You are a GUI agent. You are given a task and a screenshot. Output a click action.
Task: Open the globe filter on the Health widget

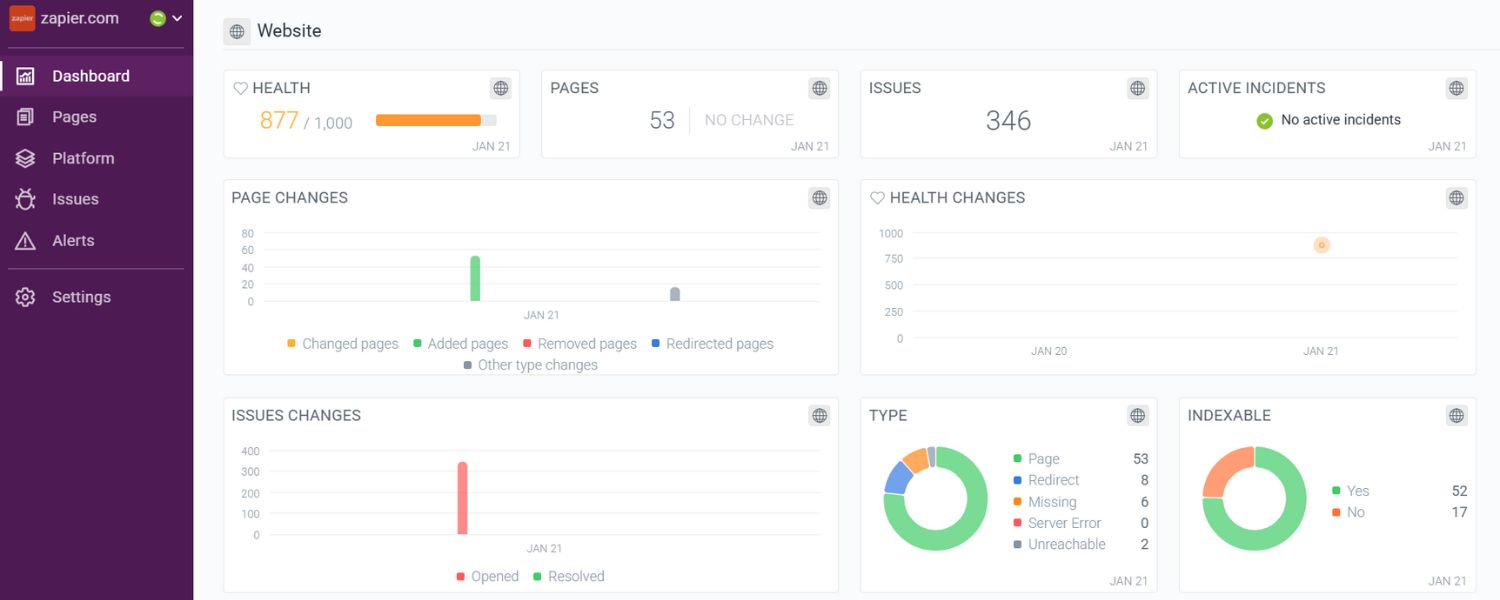point(500,88)
